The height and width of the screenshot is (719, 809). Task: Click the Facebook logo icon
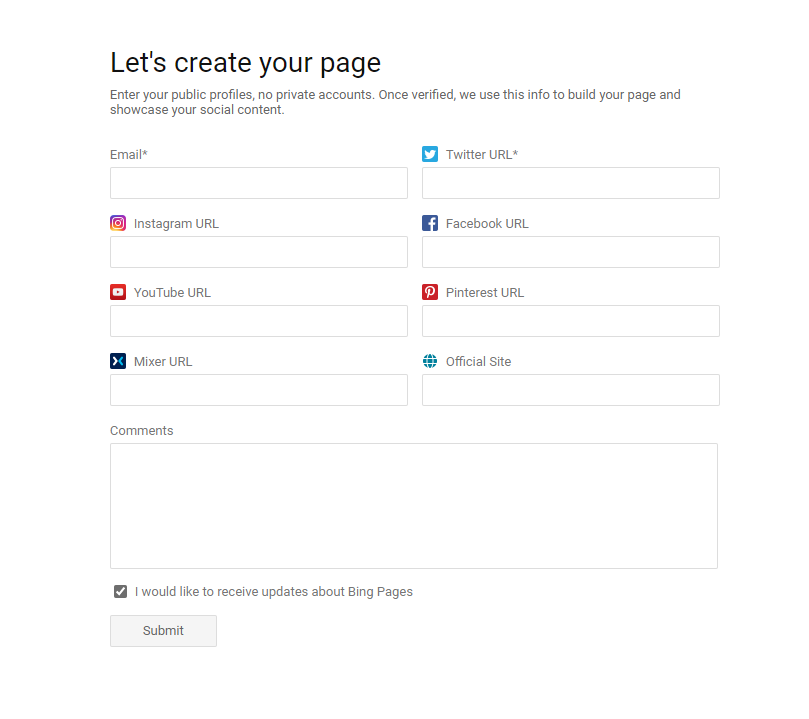click(430, 223)
